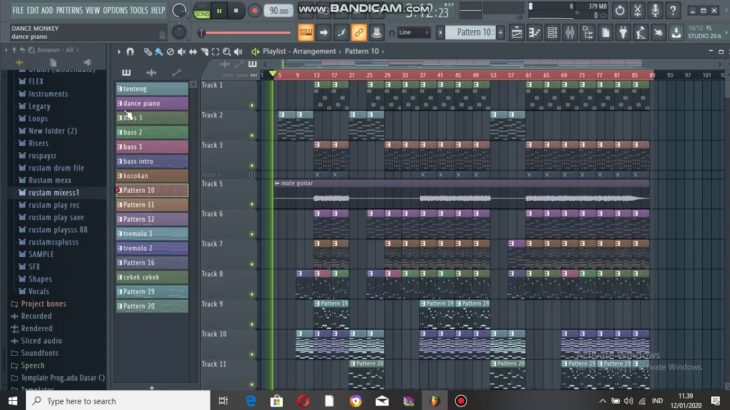Open the Pattern 10 selector dropdown
This screenshot has width=730, height=410.
tap(470, 33)
